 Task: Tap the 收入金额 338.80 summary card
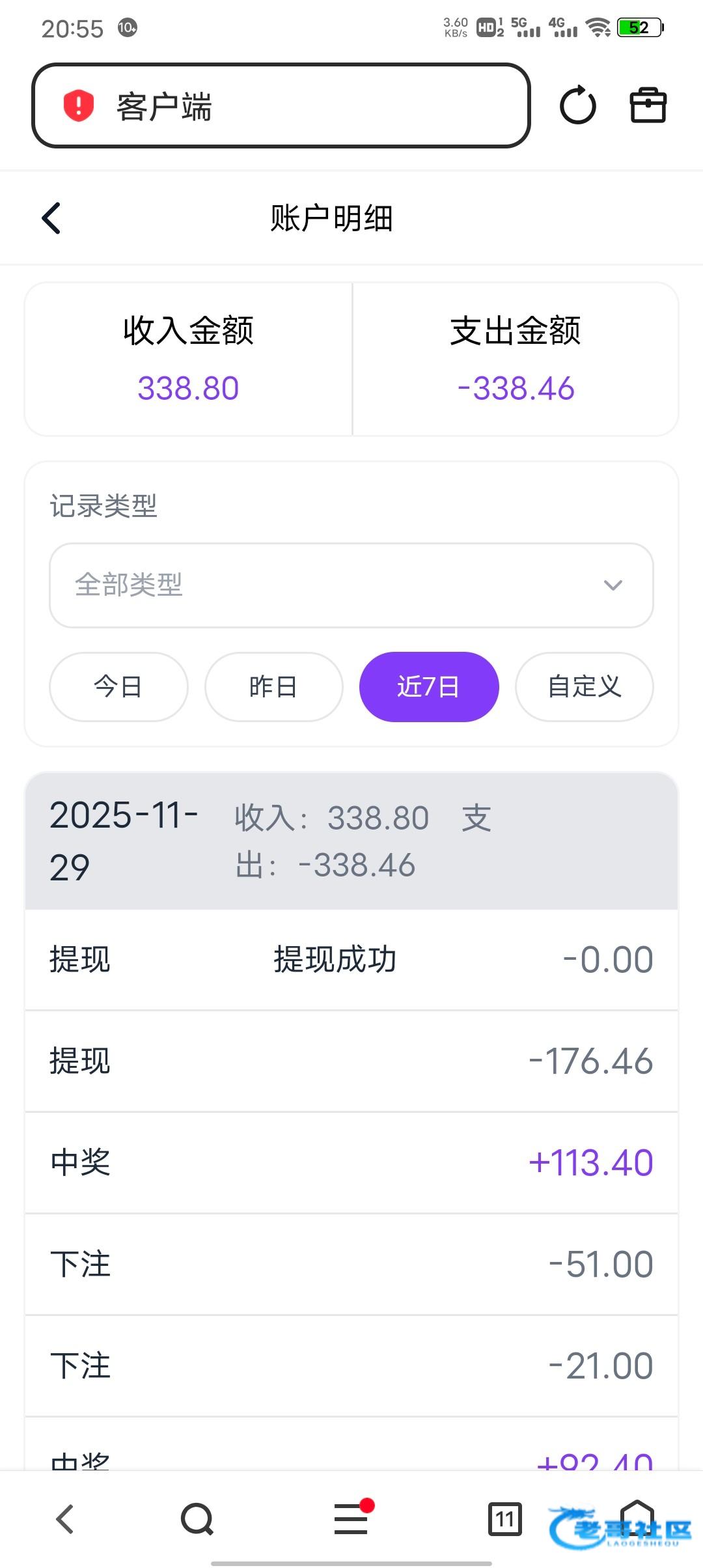click(189, 359)
